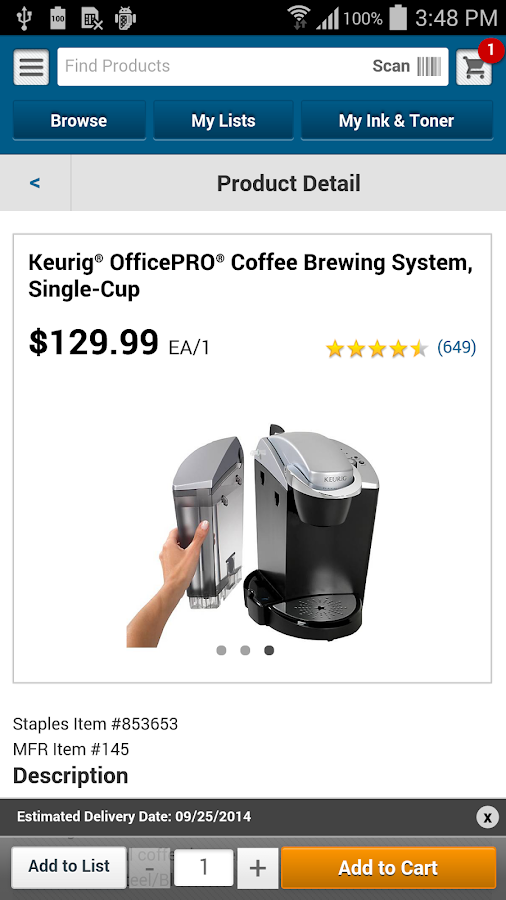
Task: Select the first image page dot
Action: tap(221, 650)
